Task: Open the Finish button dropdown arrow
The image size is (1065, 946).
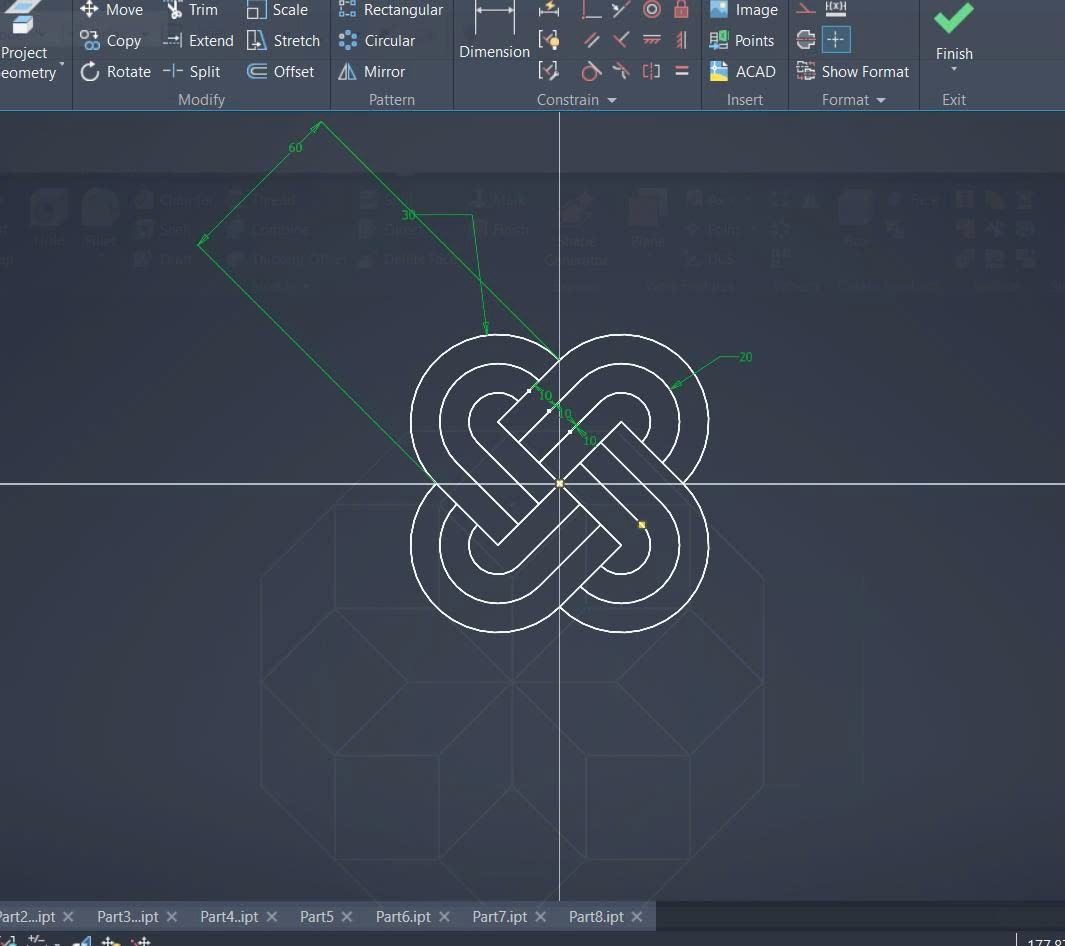Action: pyautogui.click(x=954, y=70)
